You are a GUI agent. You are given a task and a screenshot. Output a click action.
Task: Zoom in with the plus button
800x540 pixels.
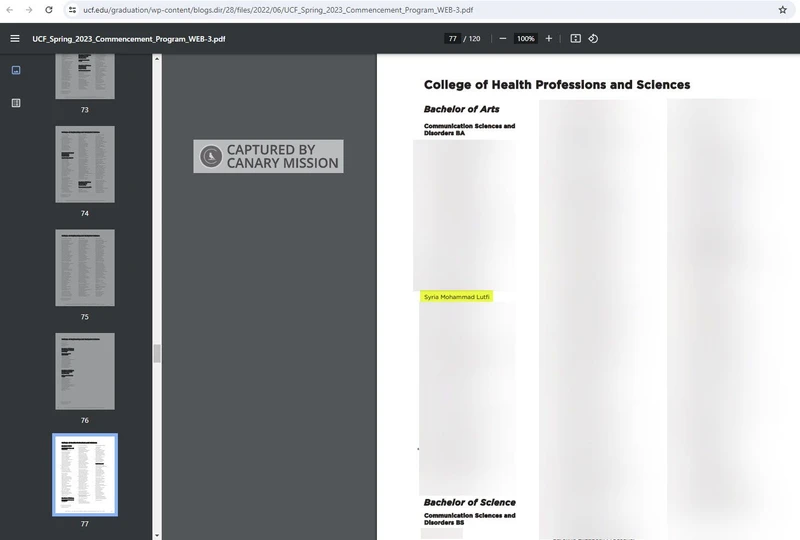[x=548, y=39]
